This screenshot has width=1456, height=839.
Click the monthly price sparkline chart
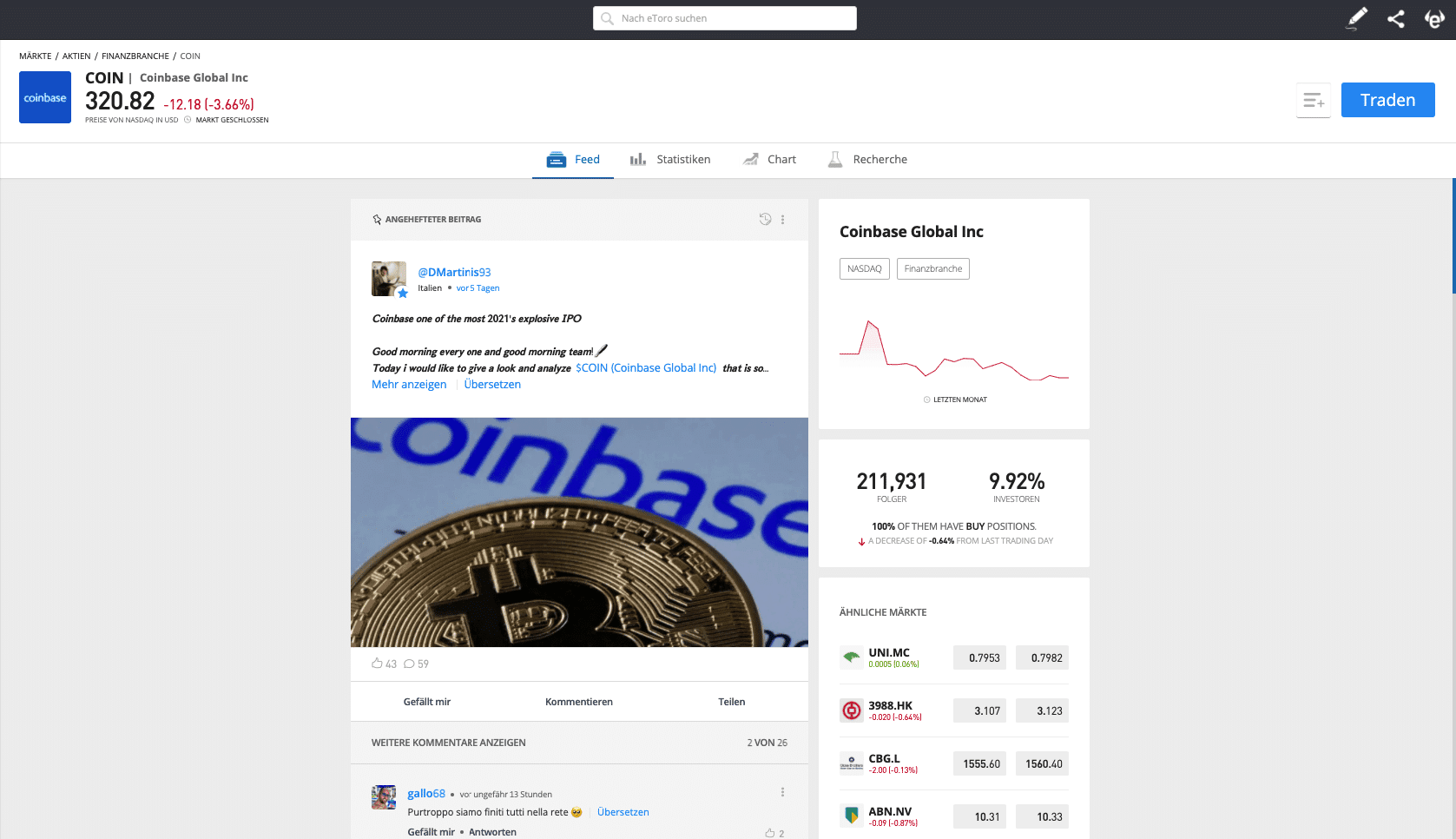954,351
